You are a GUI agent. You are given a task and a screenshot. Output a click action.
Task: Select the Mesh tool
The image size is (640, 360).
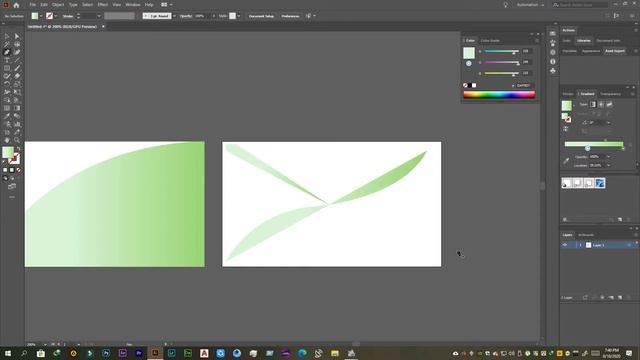click(x=7, y=108)
